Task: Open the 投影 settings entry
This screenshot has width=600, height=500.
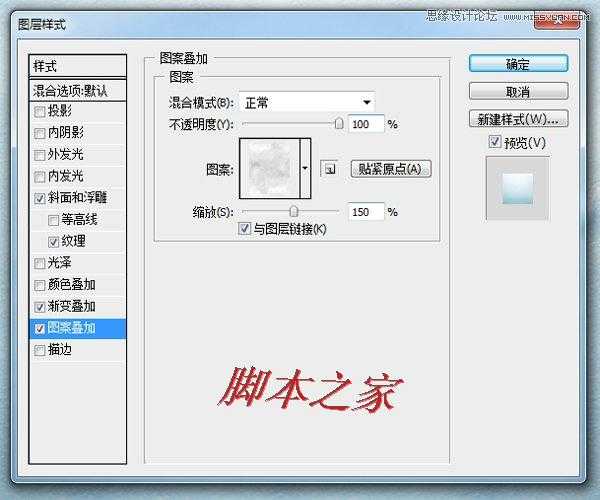Action: coord(59,111)
